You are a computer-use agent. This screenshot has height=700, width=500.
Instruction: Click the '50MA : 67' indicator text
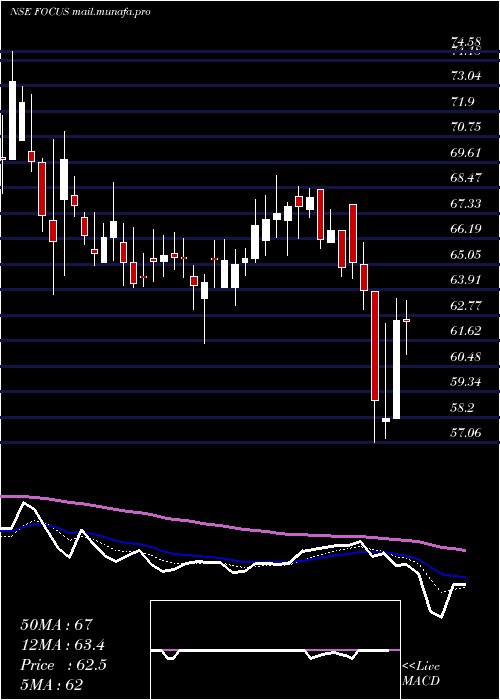point(56,625)
